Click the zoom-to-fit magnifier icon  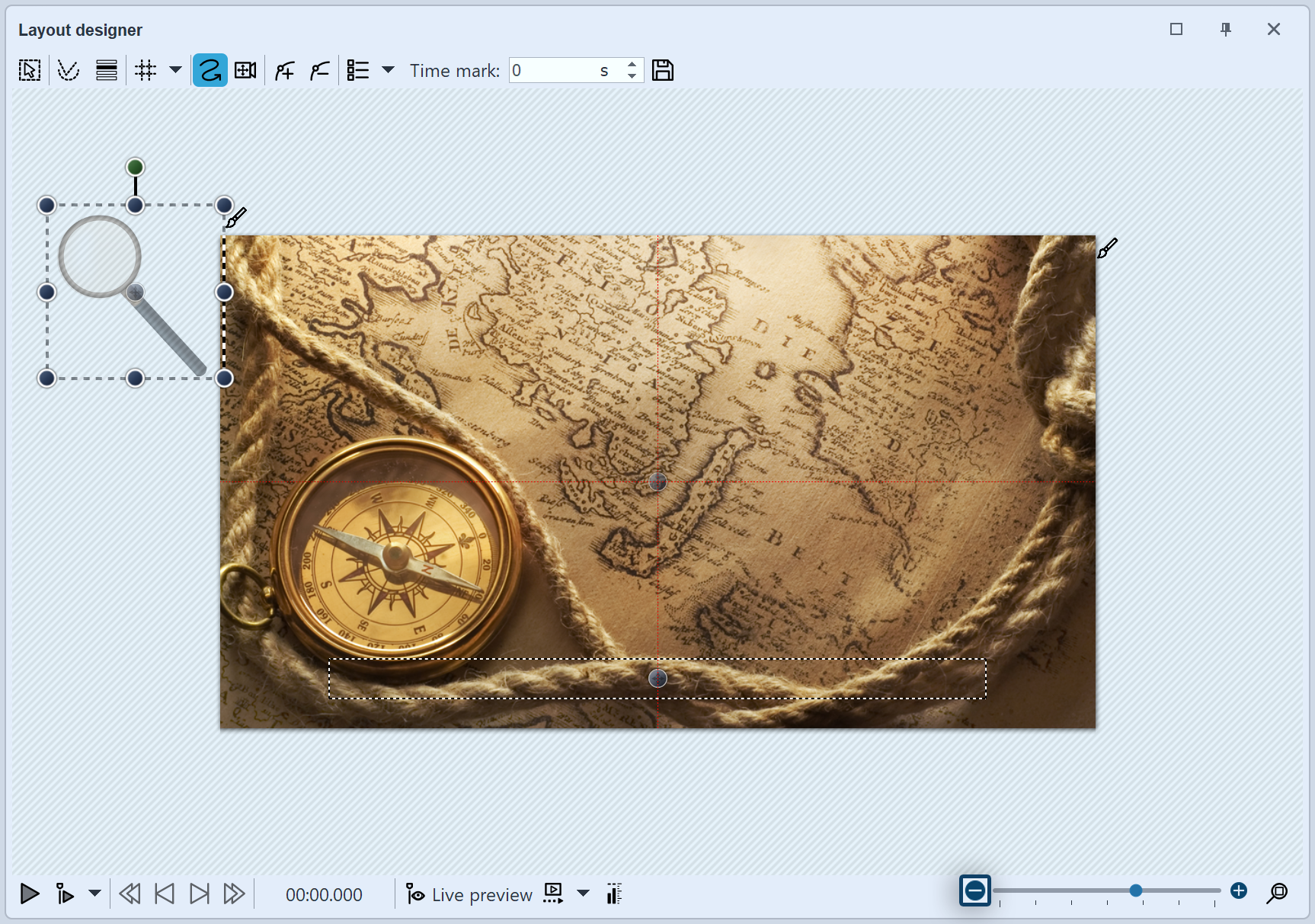[1277, 893]
